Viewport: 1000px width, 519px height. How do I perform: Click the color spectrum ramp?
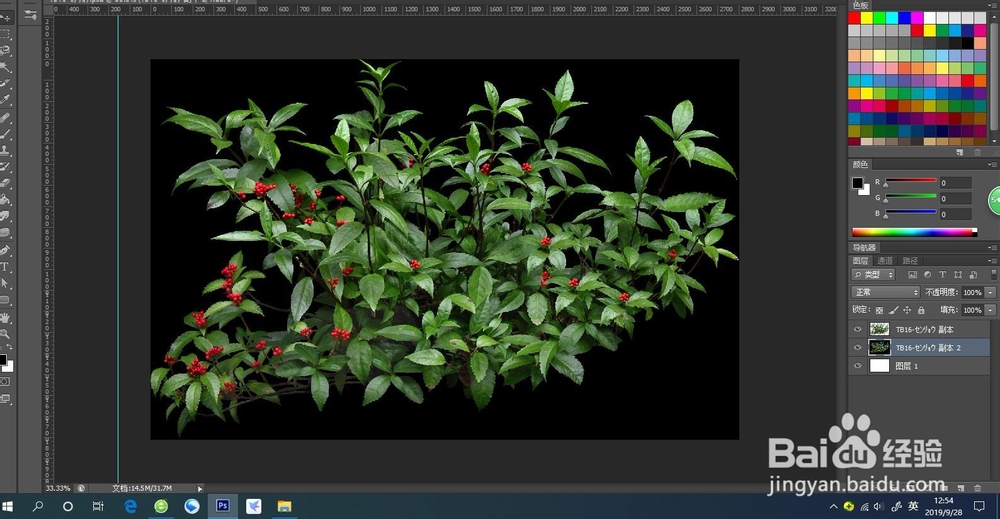(x=914, y=232)
